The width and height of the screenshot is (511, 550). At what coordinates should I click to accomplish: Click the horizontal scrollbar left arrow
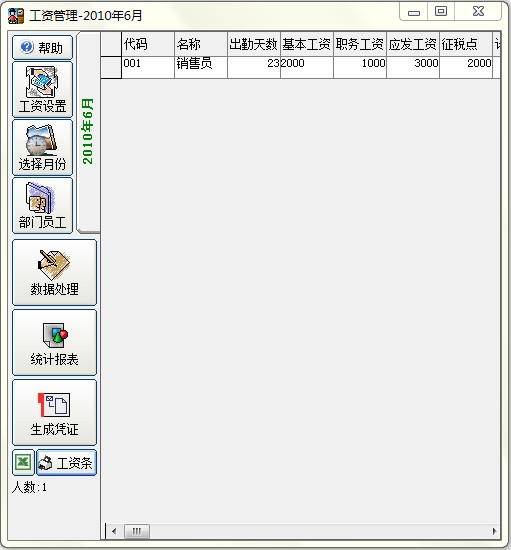pos(114,531)
